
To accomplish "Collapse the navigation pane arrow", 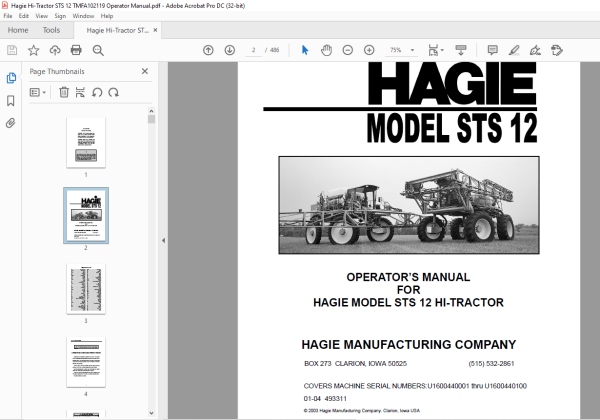I will (x=163, y=241).
